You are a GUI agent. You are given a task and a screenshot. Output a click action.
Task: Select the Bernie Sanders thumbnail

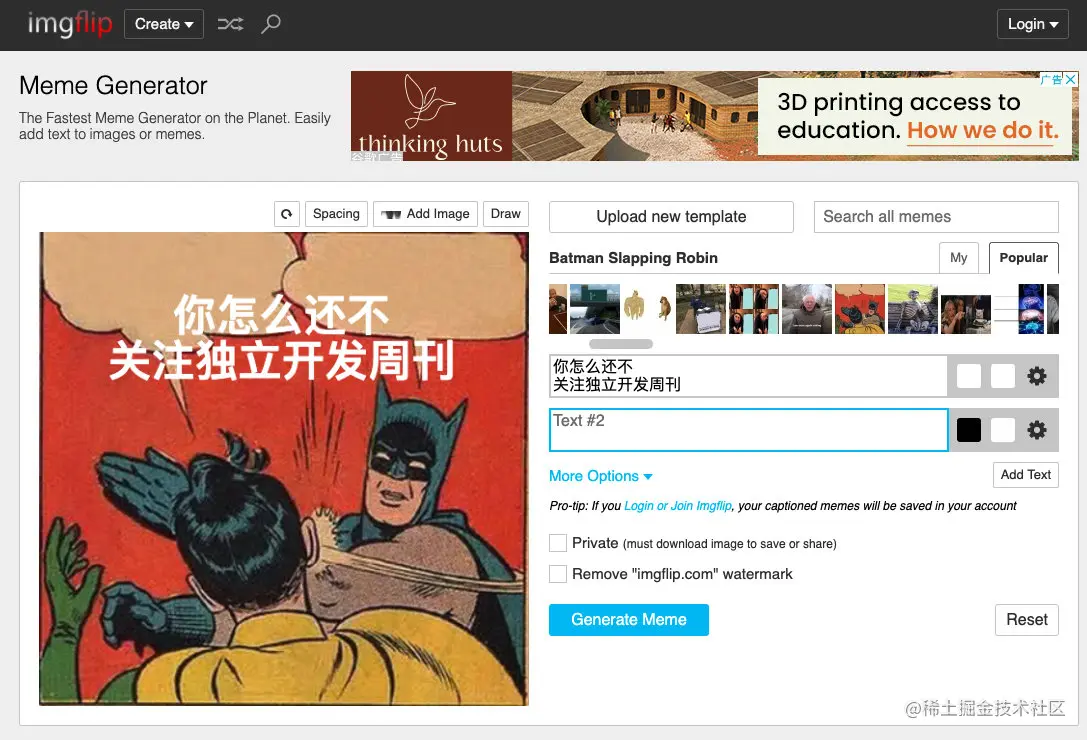tap(807, 309)
